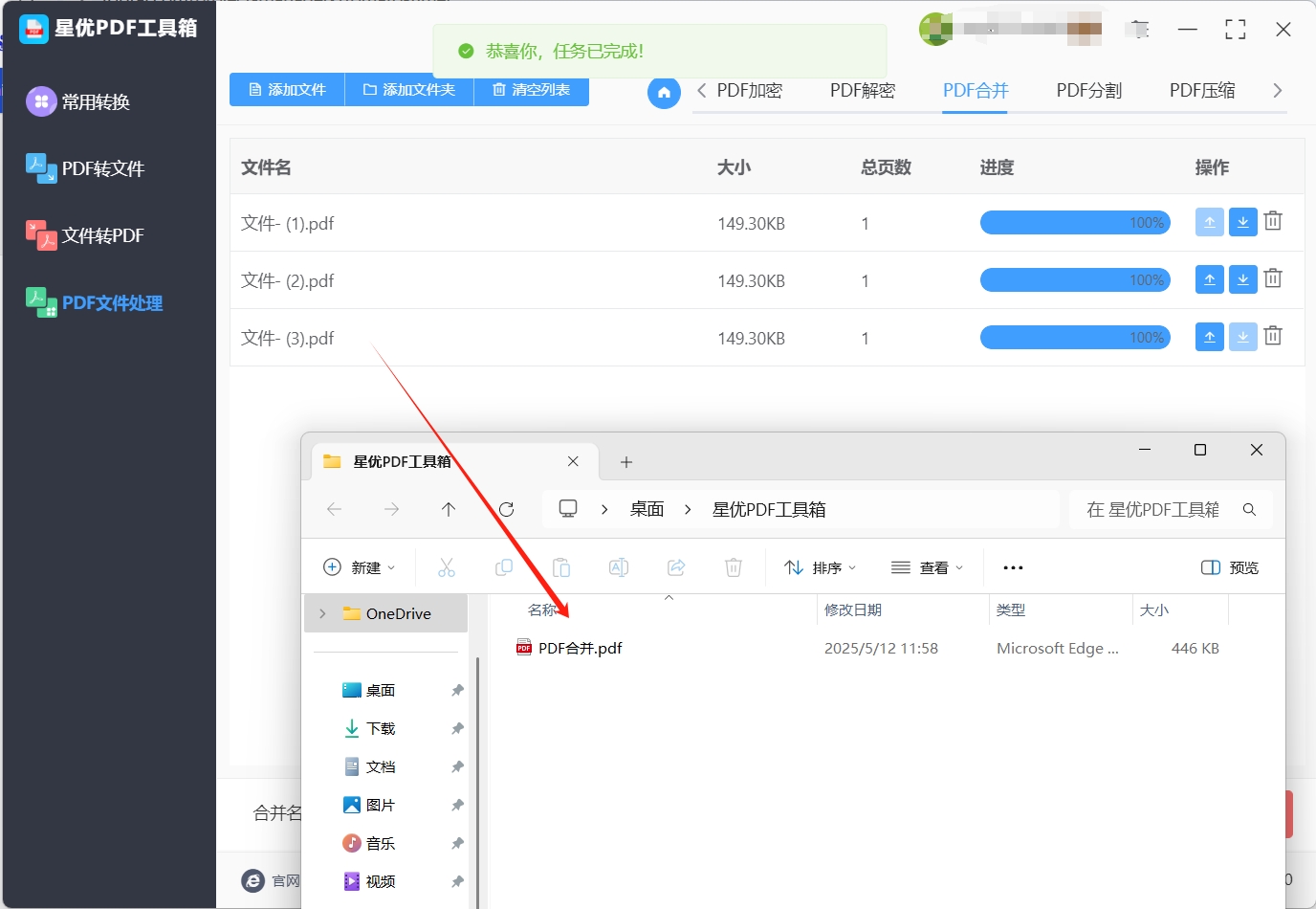Click the Rename icon in Explorer toolbar
1316x909 pixels.
[619, 567]
